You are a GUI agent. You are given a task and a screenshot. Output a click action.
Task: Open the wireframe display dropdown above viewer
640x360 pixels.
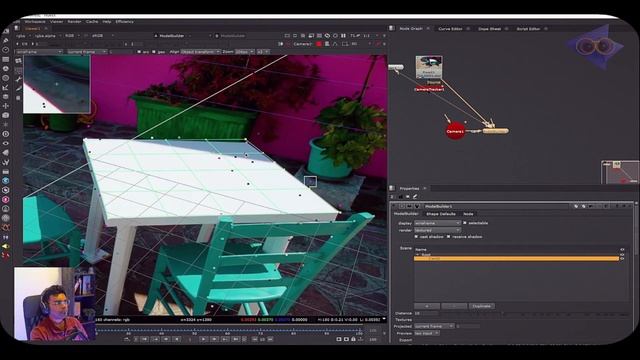tap(39, 52)
